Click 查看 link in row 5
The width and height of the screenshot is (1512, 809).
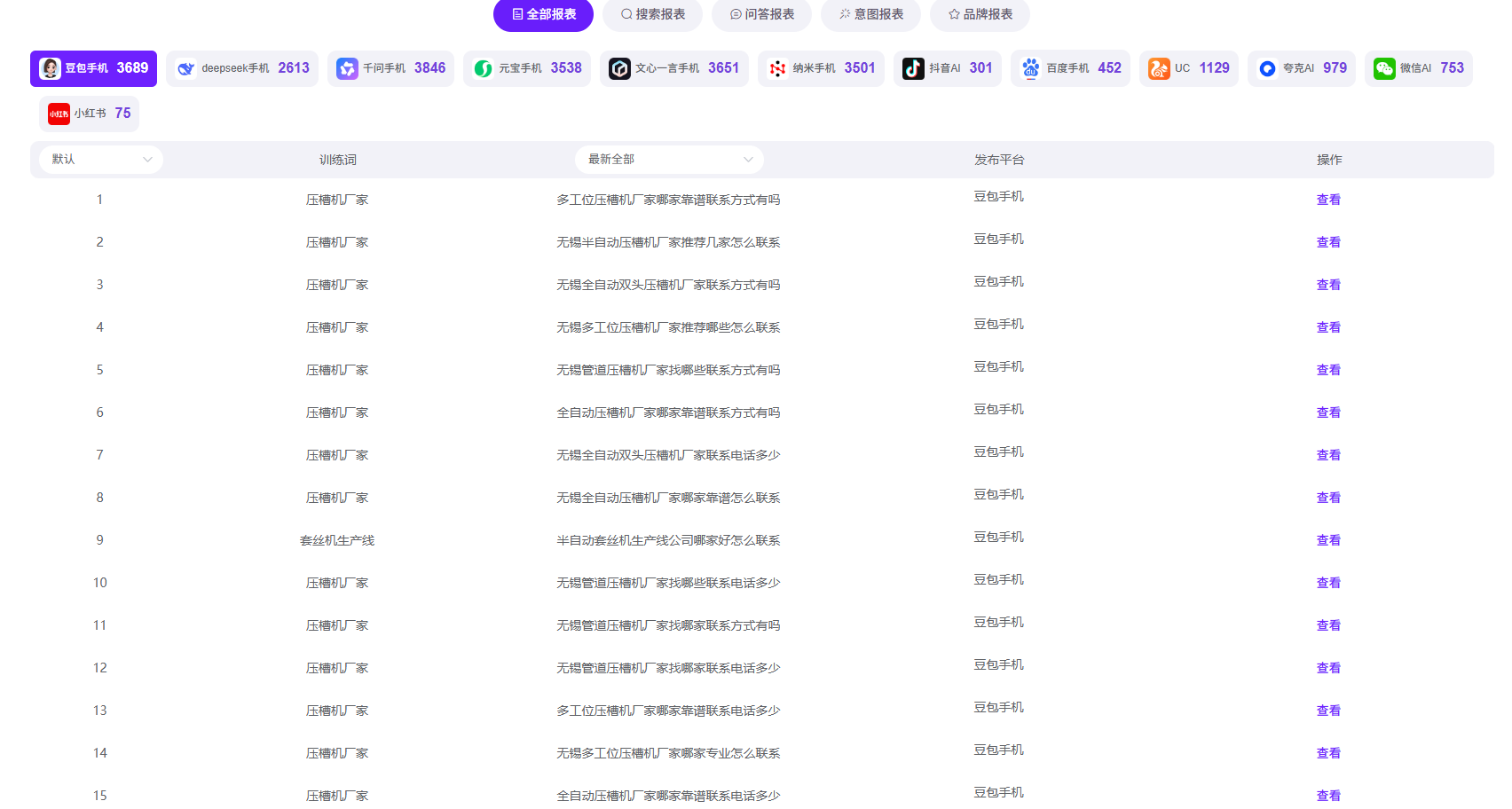pyautogui.click(x=1328, y=370)
